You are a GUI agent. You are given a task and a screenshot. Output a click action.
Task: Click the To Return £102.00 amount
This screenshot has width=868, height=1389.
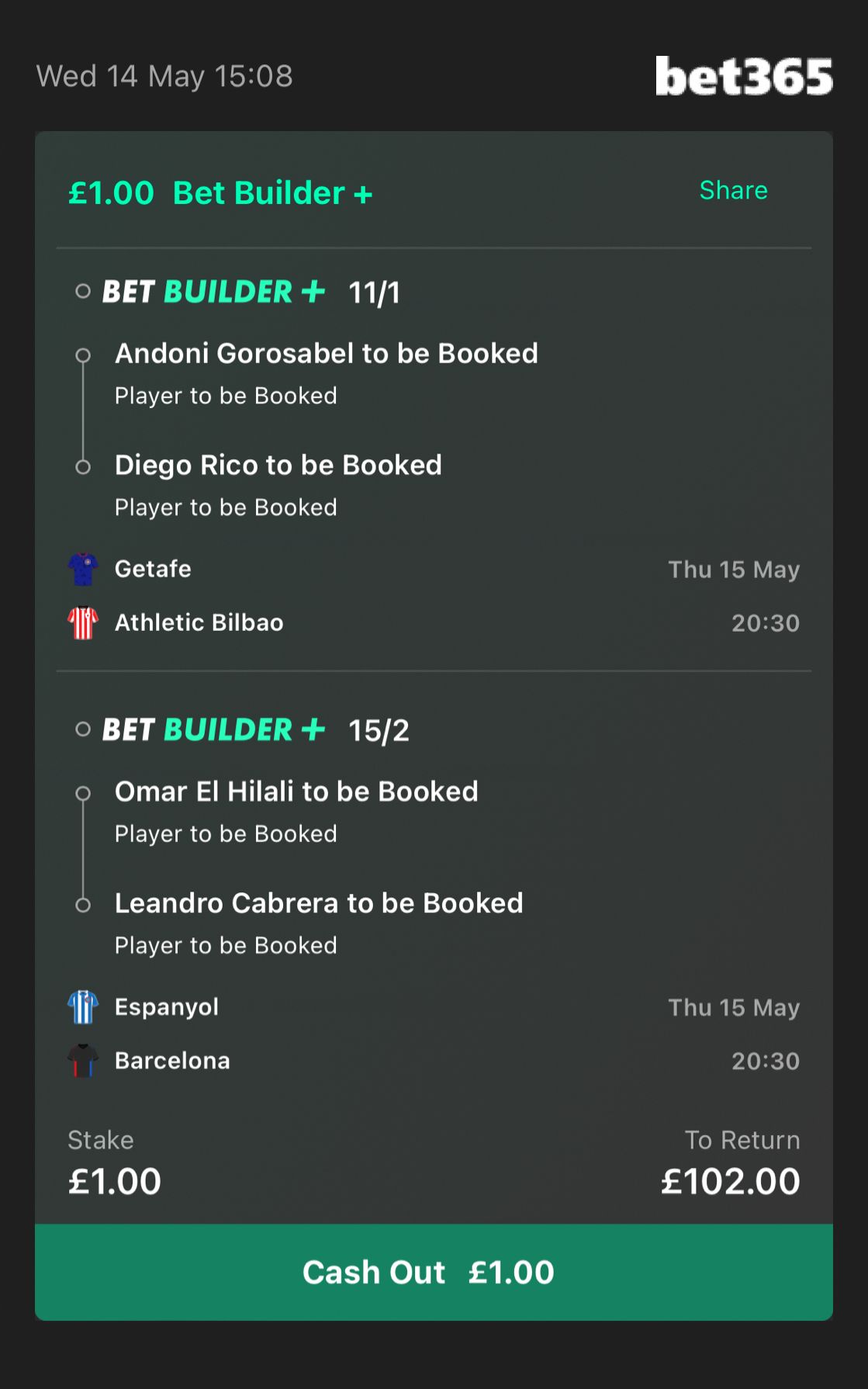tap(730, 1182)
